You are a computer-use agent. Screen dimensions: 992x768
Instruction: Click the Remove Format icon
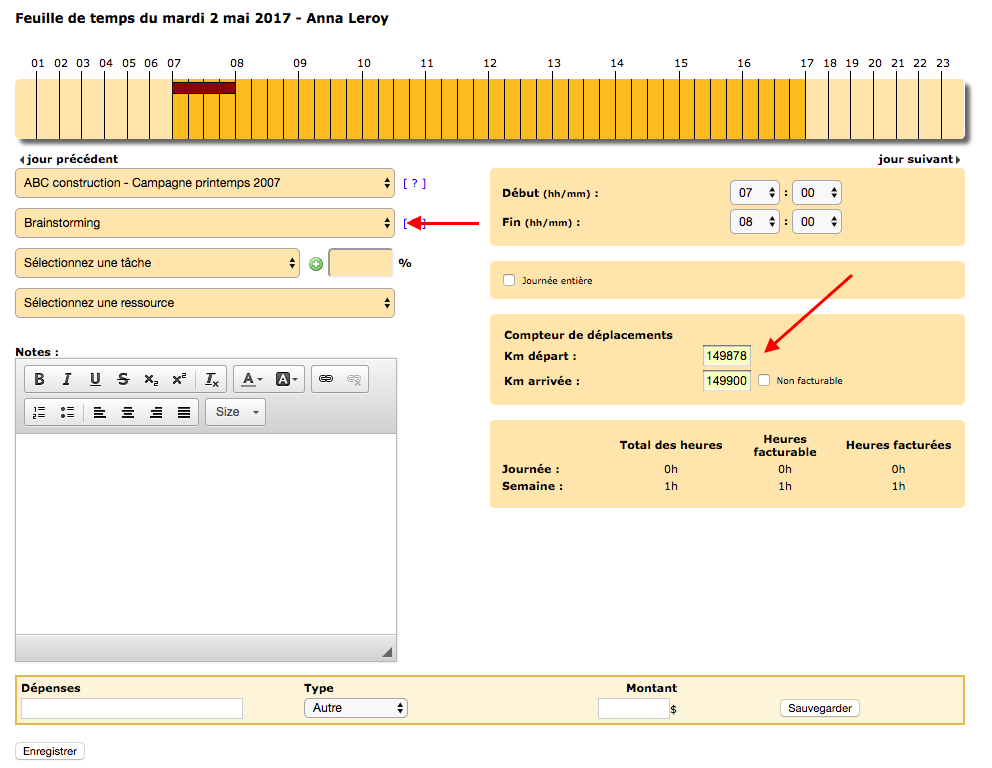(212, 379)
